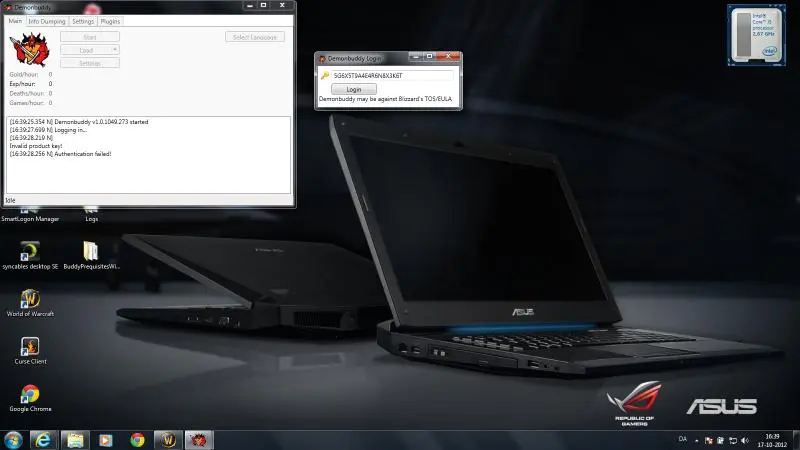Open the Info Dumping tab
Viewport: 800px width, 450px height.
[x=46, y=21]
